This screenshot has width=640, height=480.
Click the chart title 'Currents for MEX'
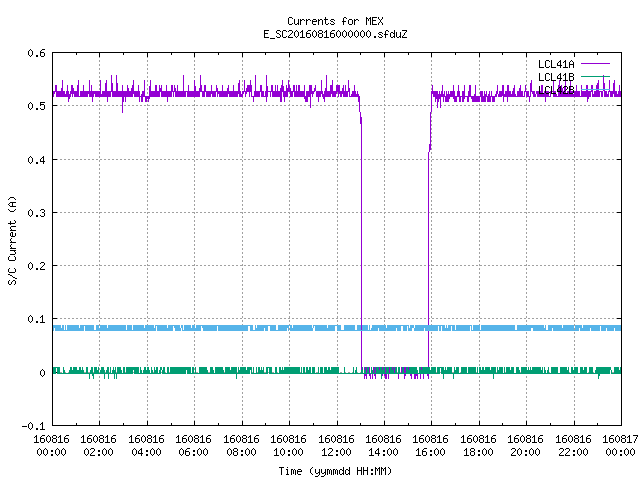click(335, 21)
